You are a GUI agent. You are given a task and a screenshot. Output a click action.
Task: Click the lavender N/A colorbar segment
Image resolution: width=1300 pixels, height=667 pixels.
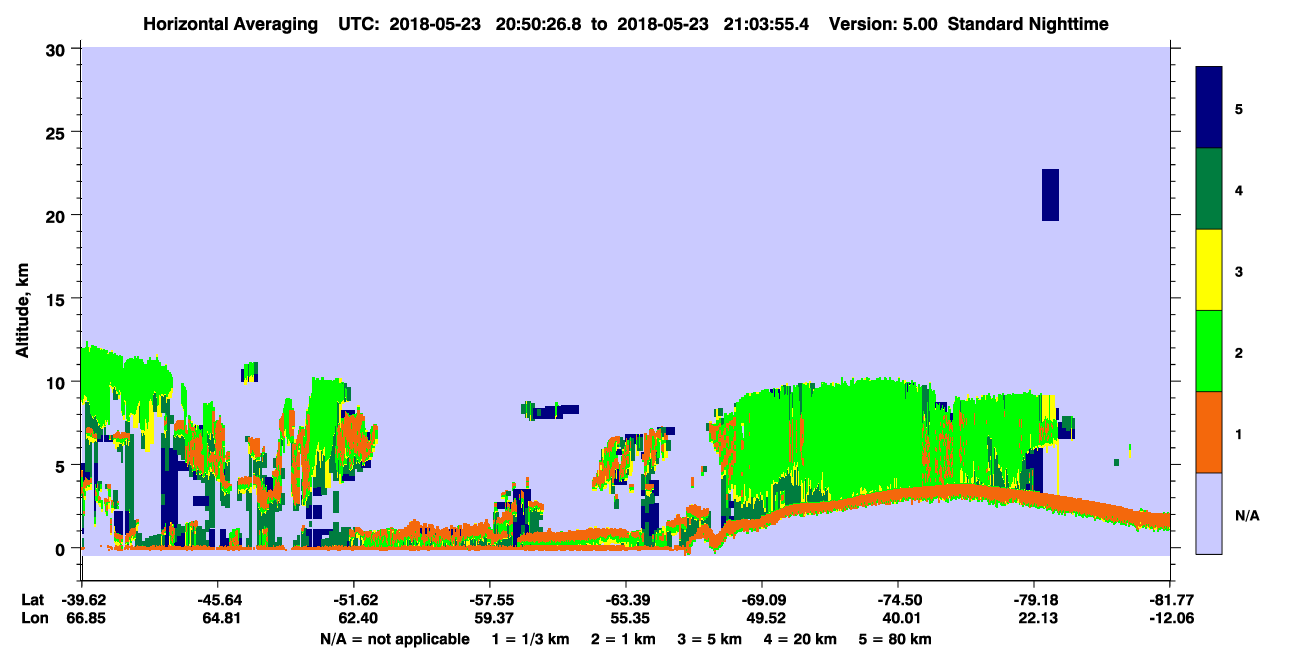(1209, 513)
